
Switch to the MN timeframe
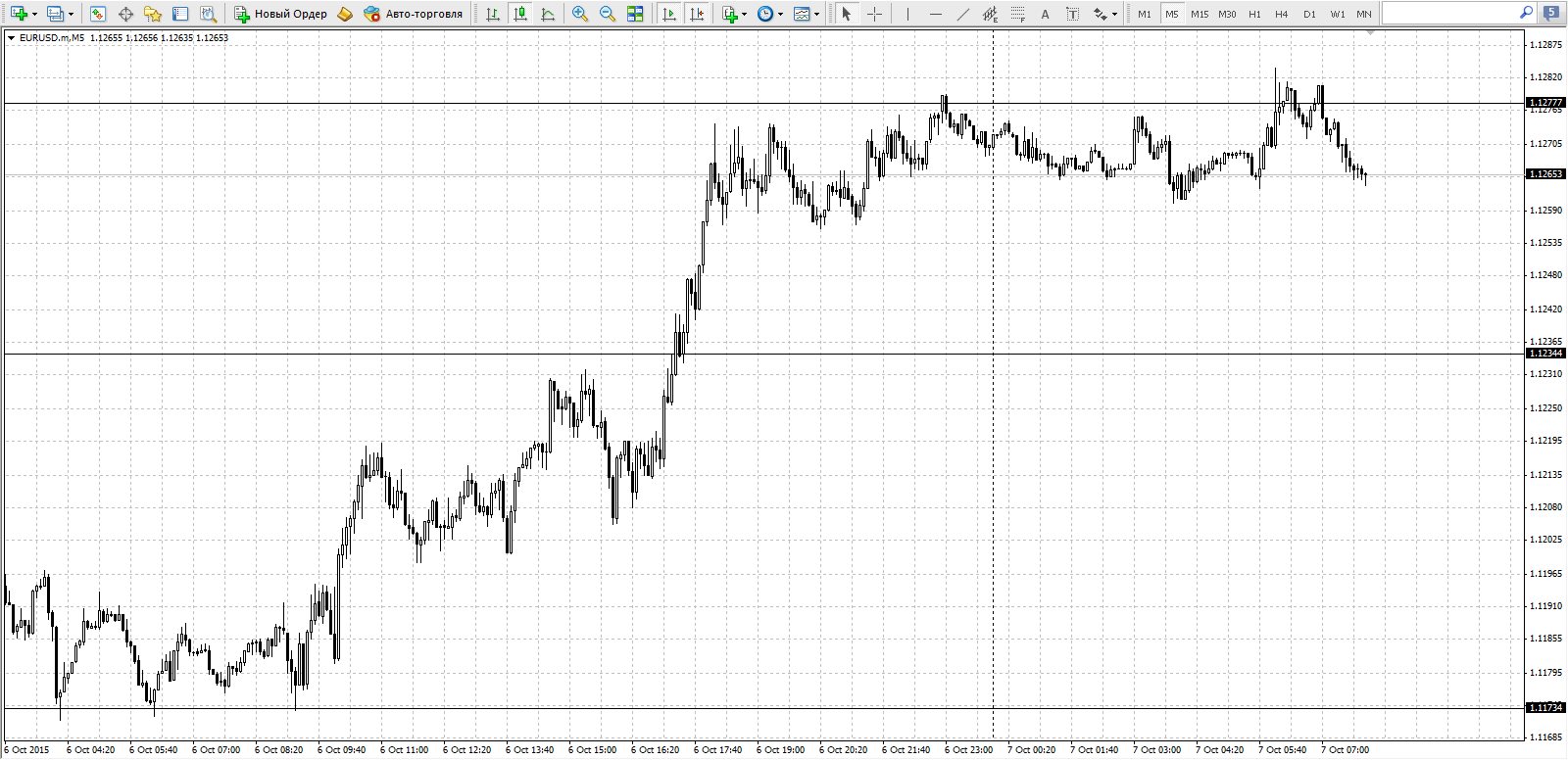pyautogui.click(x=1364, y=14)
